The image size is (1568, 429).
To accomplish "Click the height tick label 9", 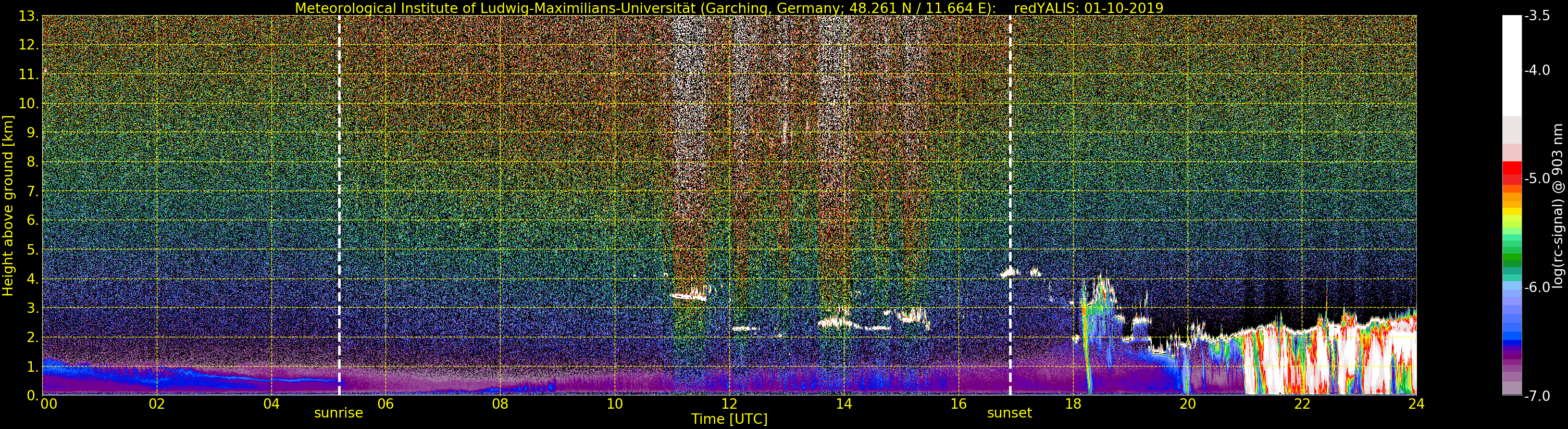I will tap(33, 133).
